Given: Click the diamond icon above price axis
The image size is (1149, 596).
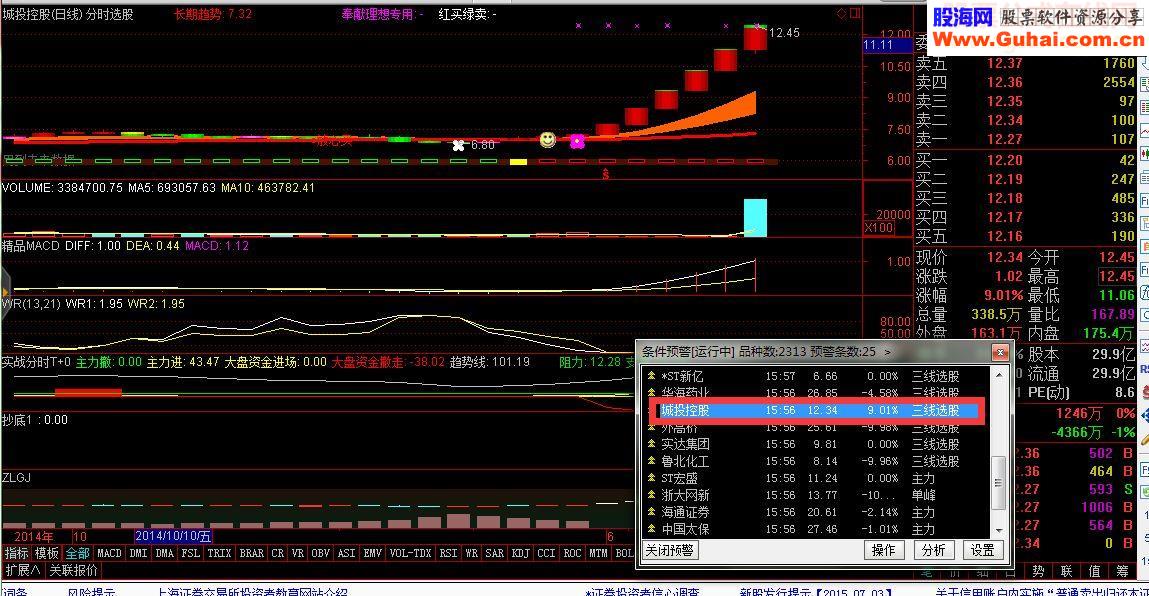Looking at the screenshot, I should (841, 13).
